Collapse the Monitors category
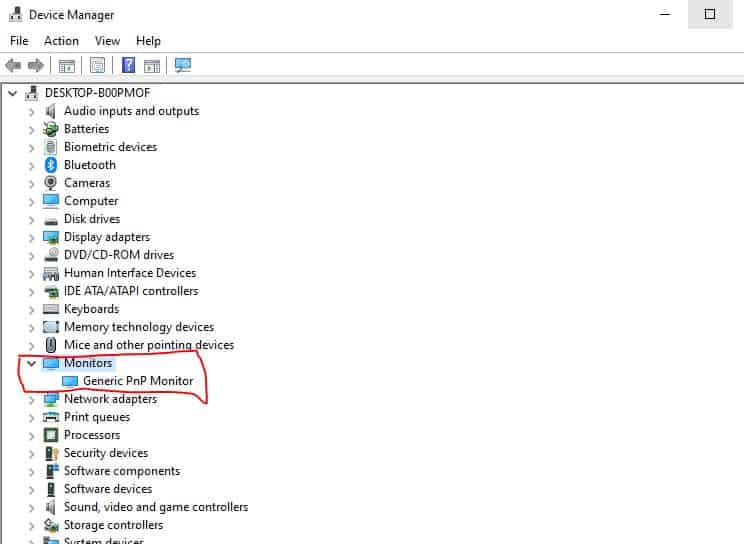The image size is (744, 544). click(x=31, y=364)
